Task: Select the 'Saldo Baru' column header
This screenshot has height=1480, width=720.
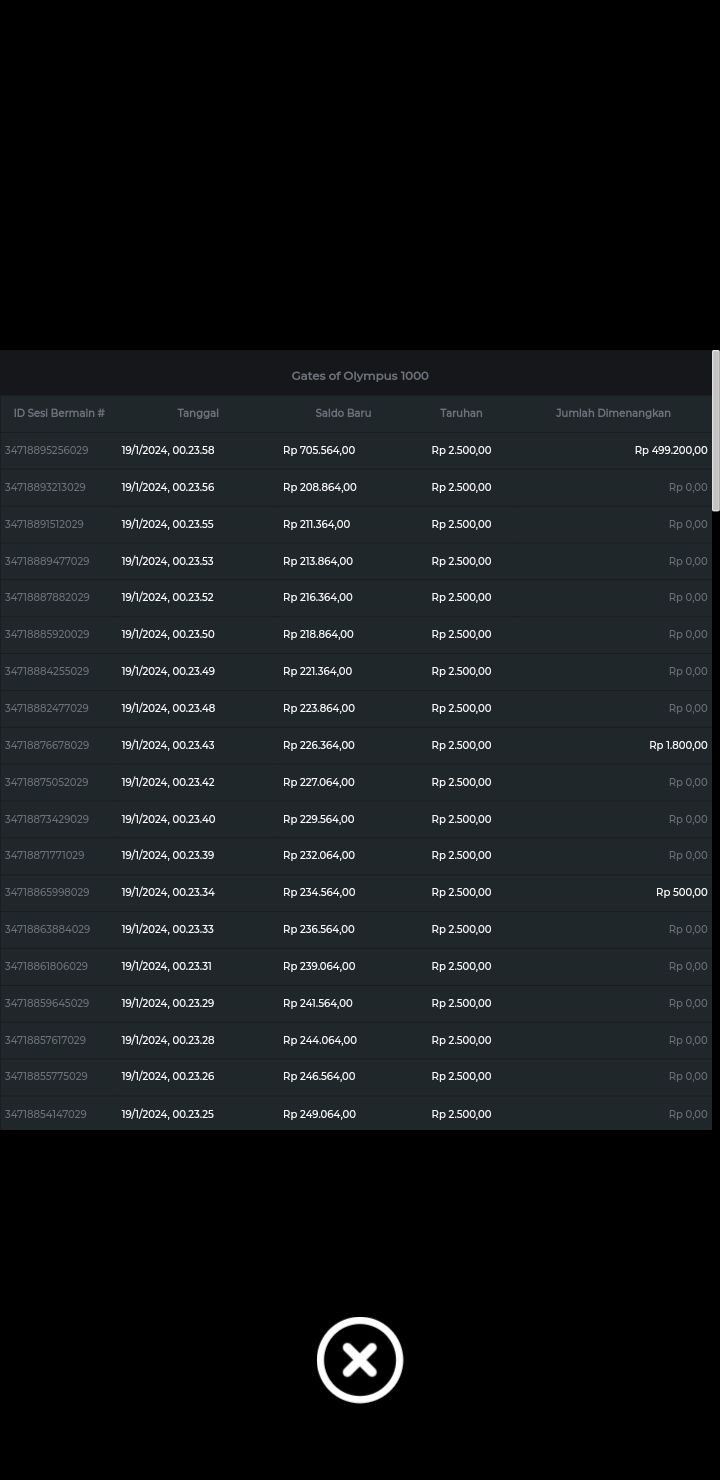Action: [x=343, y=413]
